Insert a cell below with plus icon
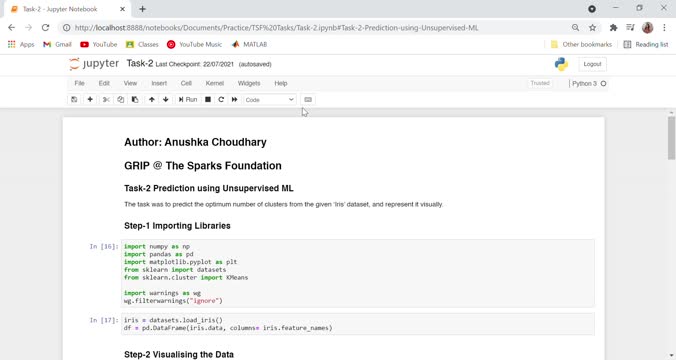676x360 pixels. pos(90,100)
